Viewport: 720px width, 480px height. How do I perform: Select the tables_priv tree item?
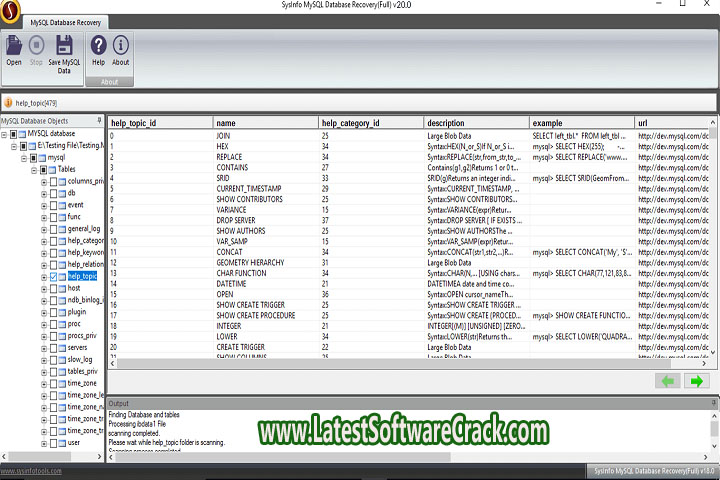[x=83, y=371]
